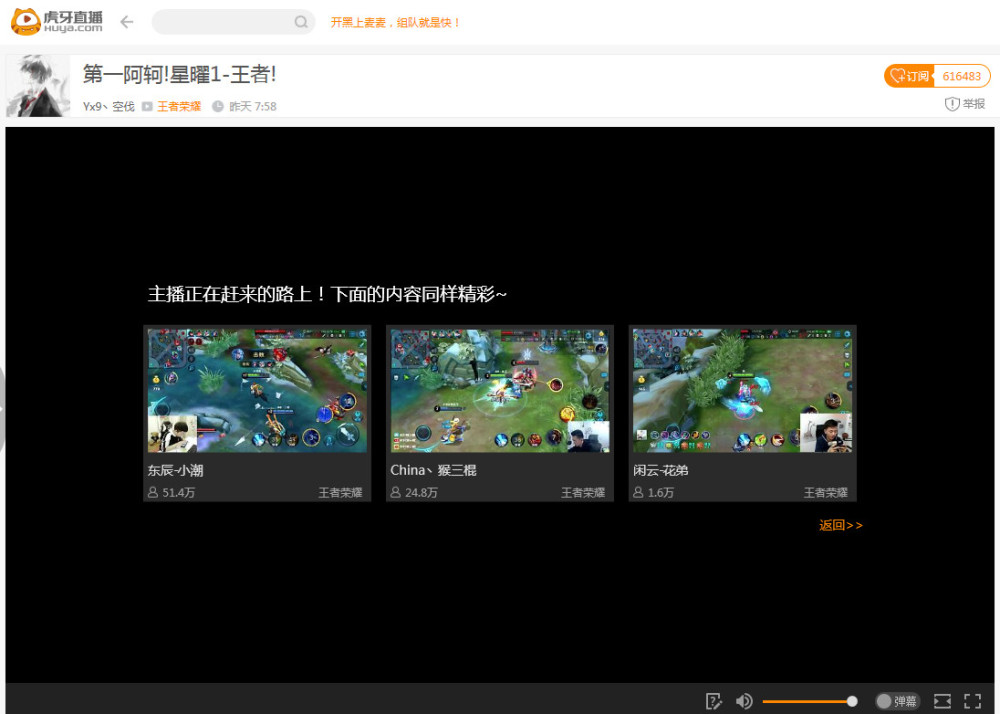Click the orange 订阅 subscribe button

coord(909,76)
